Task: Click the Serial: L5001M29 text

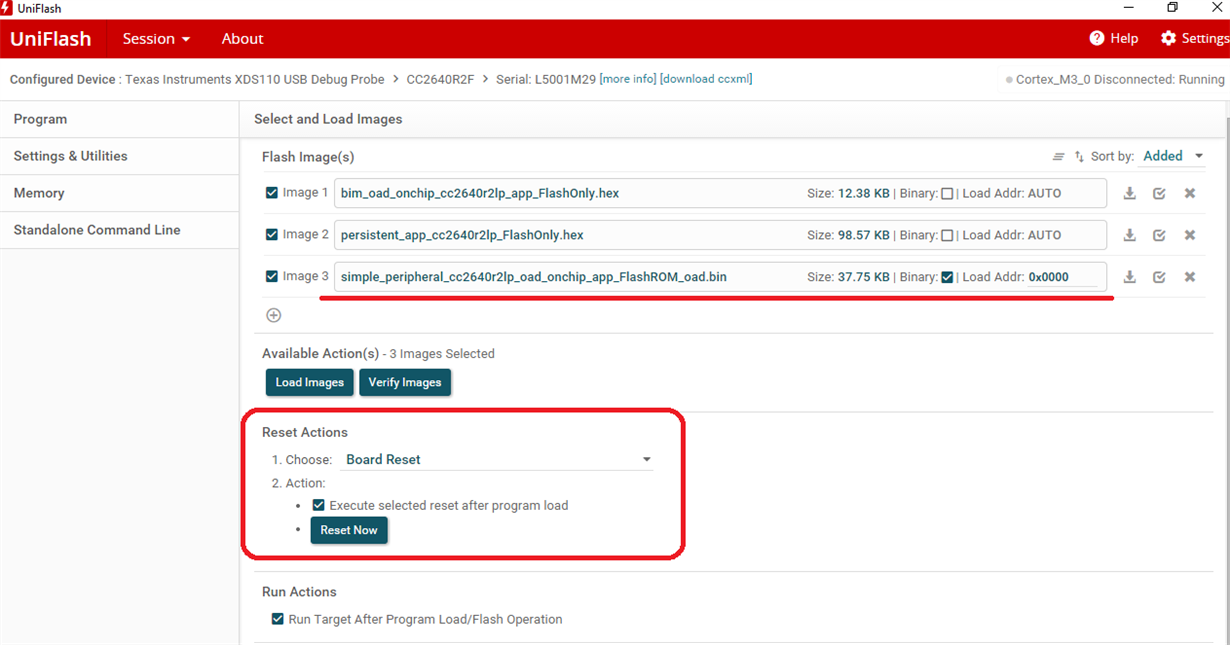Action: [x=545, y=79]
